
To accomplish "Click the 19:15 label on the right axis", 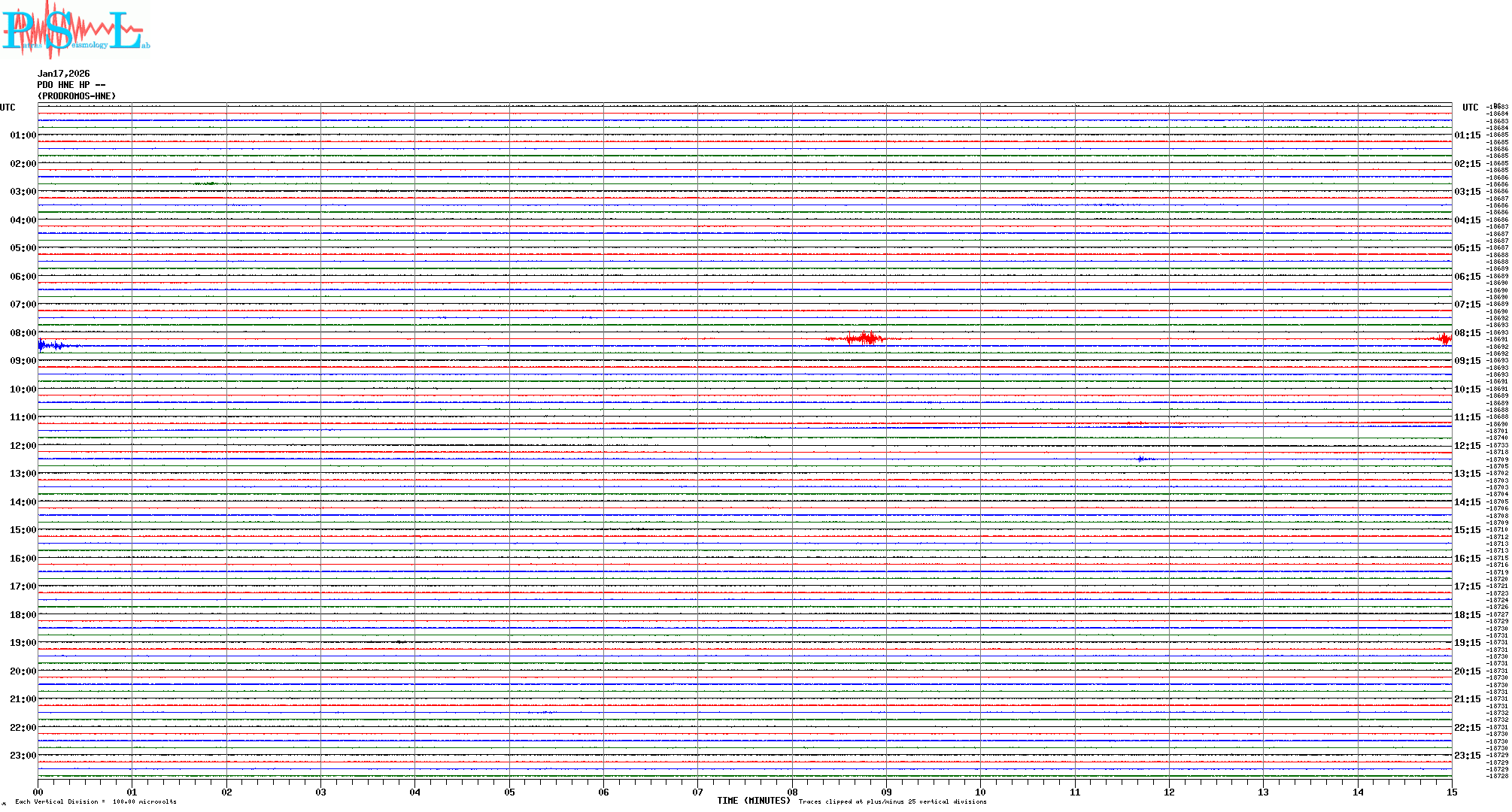I will (1467, 643).
